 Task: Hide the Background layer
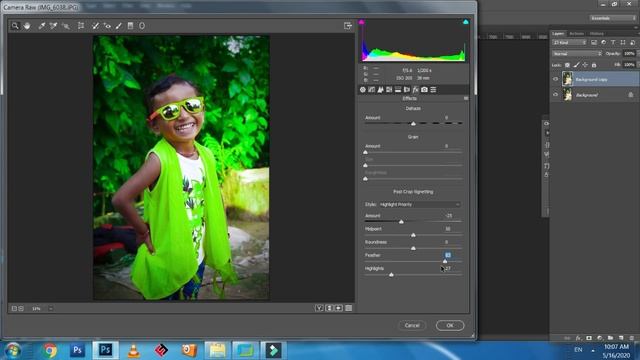coord(555,95)
